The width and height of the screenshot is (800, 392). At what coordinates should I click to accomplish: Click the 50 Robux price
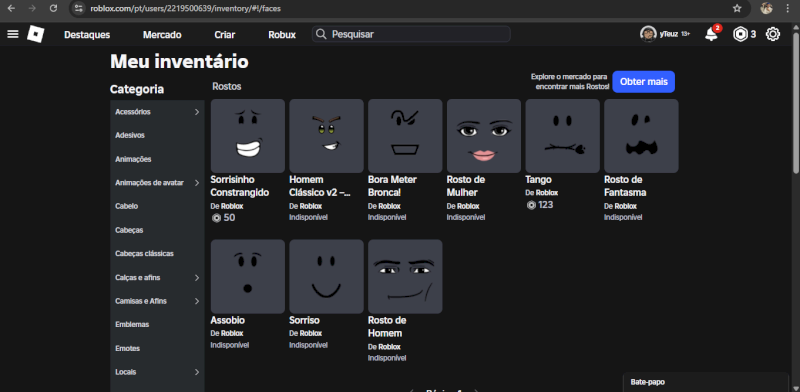[x=223, y=218]
